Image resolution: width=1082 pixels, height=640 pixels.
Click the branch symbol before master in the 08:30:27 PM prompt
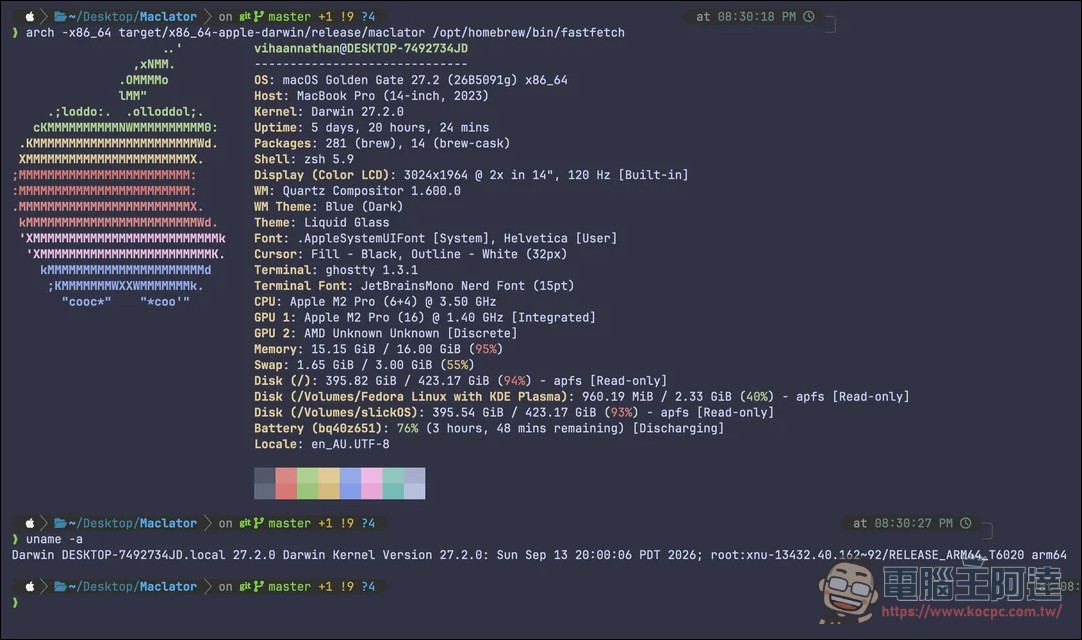coord(259,523)
